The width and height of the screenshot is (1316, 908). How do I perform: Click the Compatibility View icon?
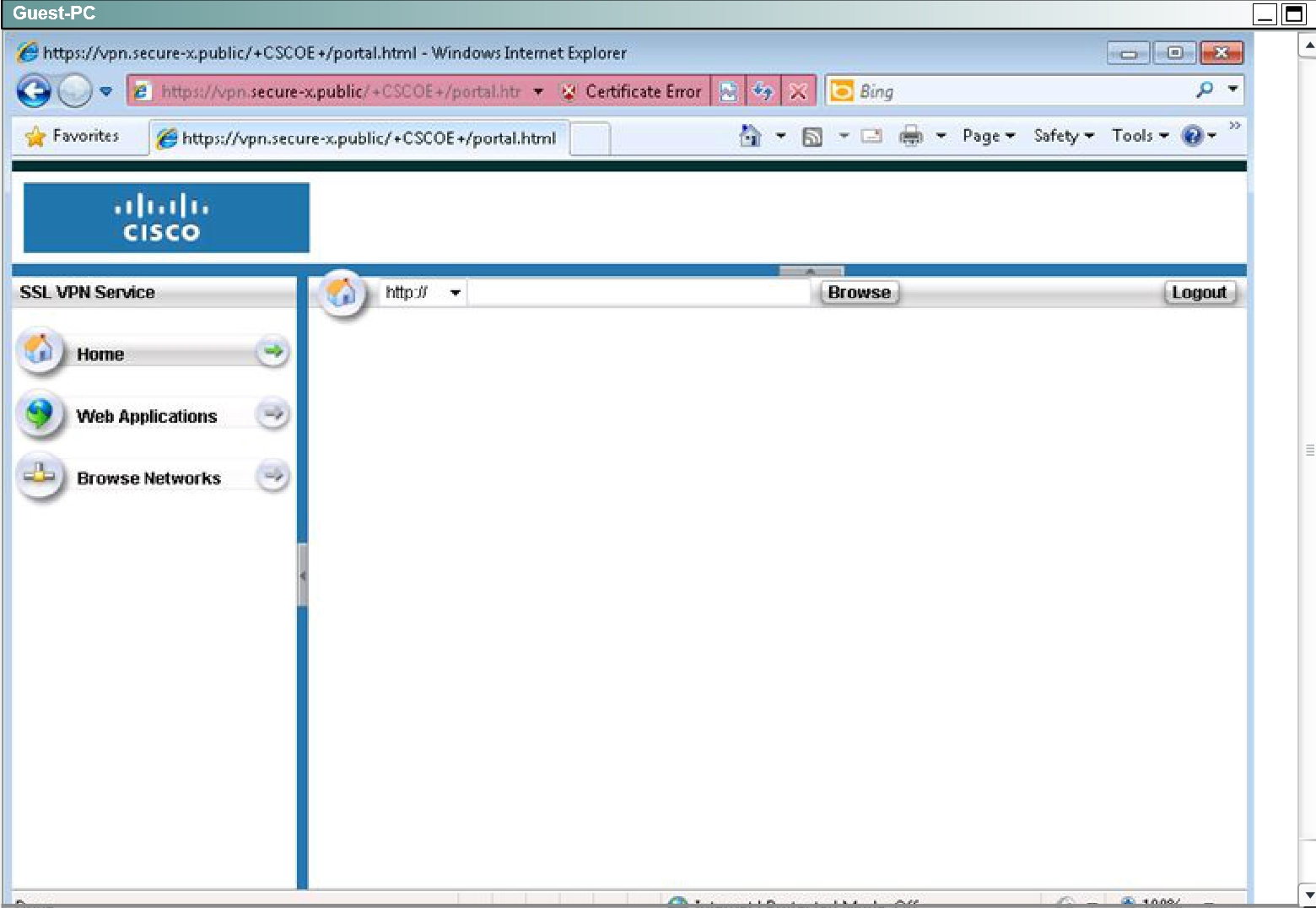(x=728, y=91)
